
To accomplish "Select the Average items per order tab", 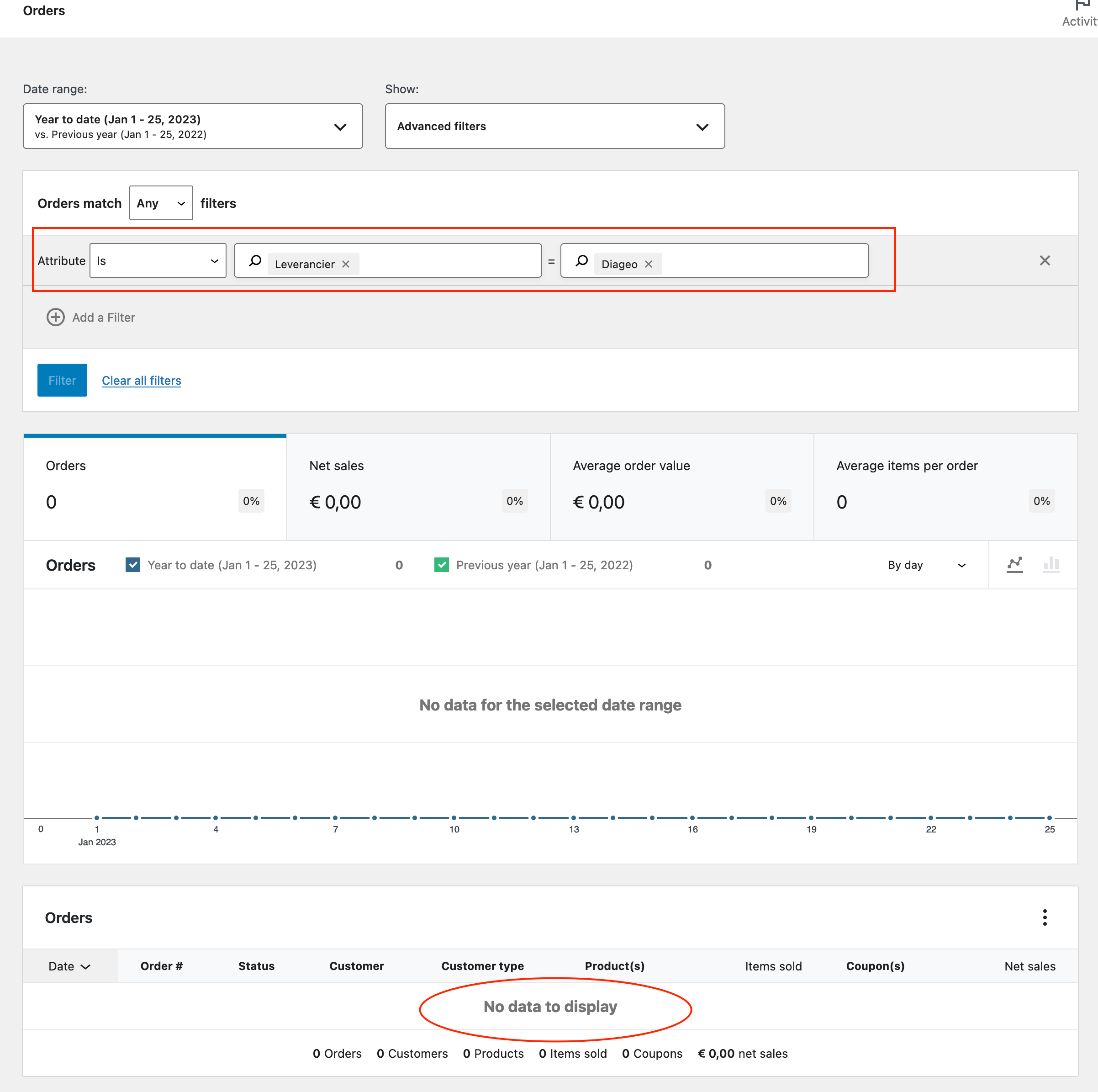I will click(945, 487).
